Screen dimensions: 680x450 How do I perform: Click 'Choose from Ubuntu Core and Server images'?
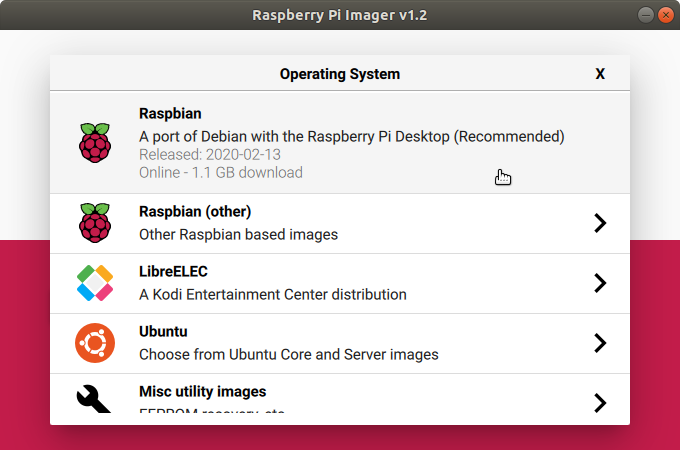click(288, 354)
